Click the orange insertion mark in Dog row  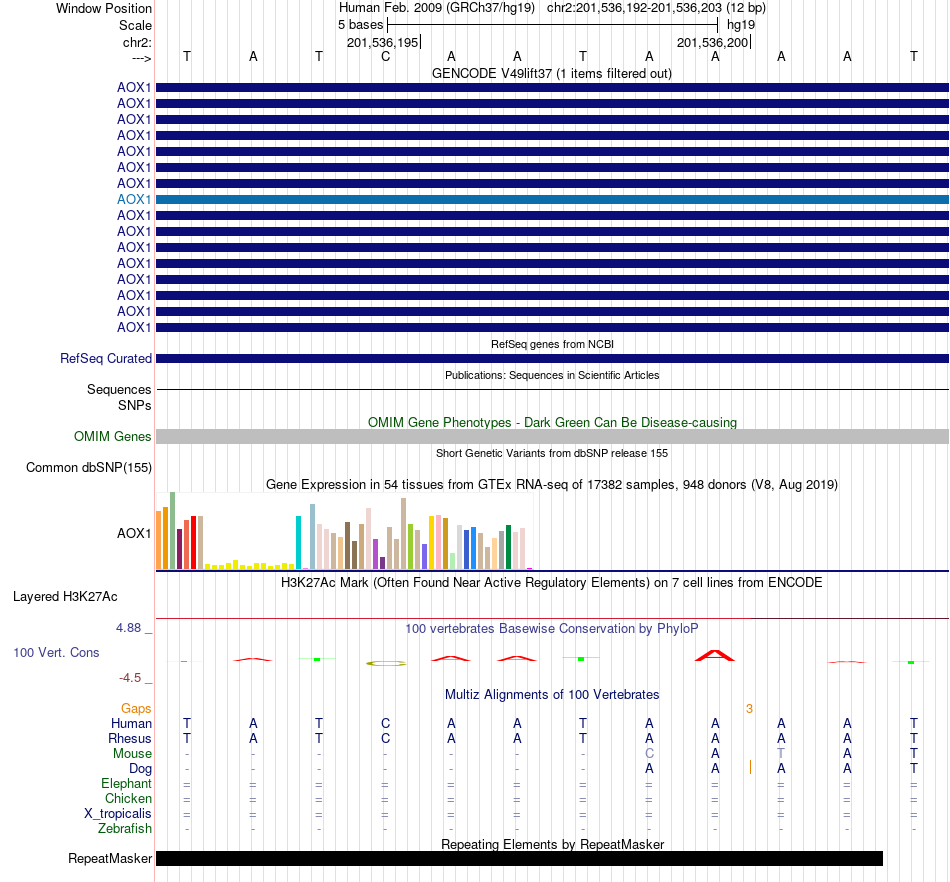point(750,768)
